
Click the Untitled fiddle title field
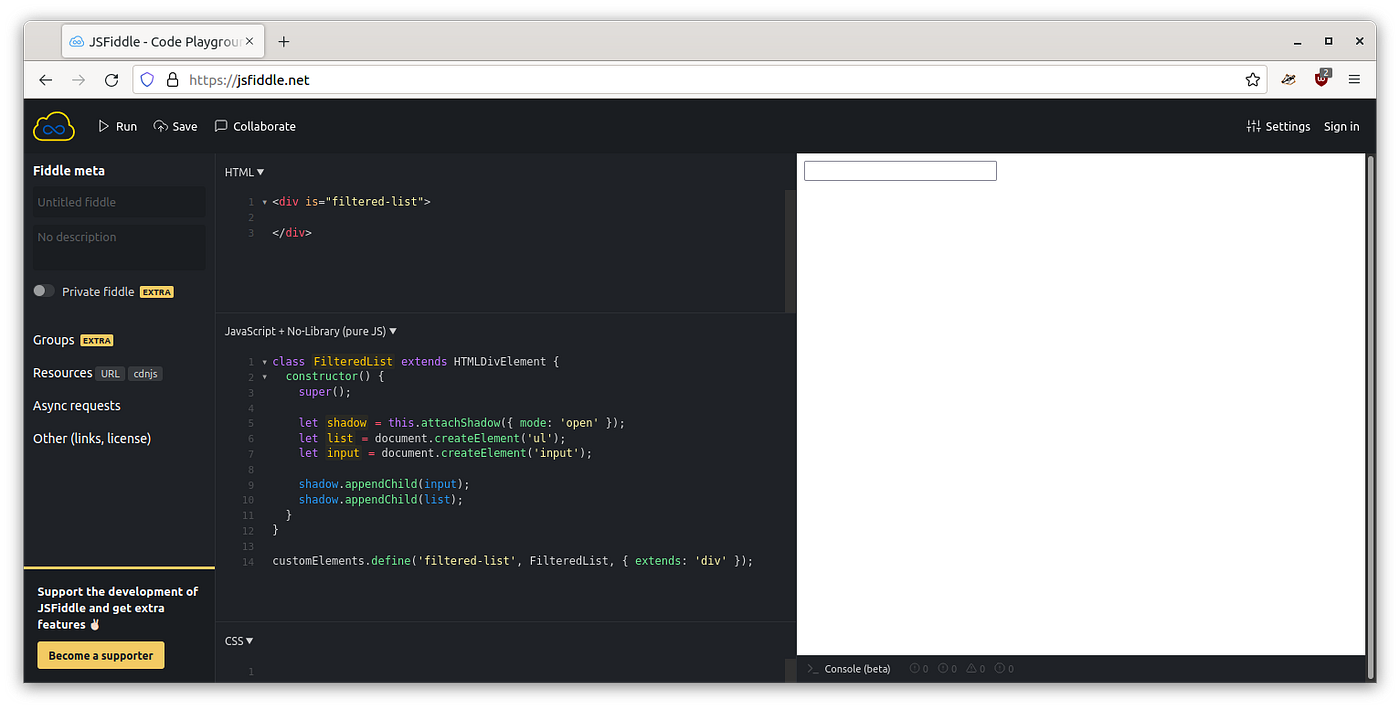tap(119, 202)
